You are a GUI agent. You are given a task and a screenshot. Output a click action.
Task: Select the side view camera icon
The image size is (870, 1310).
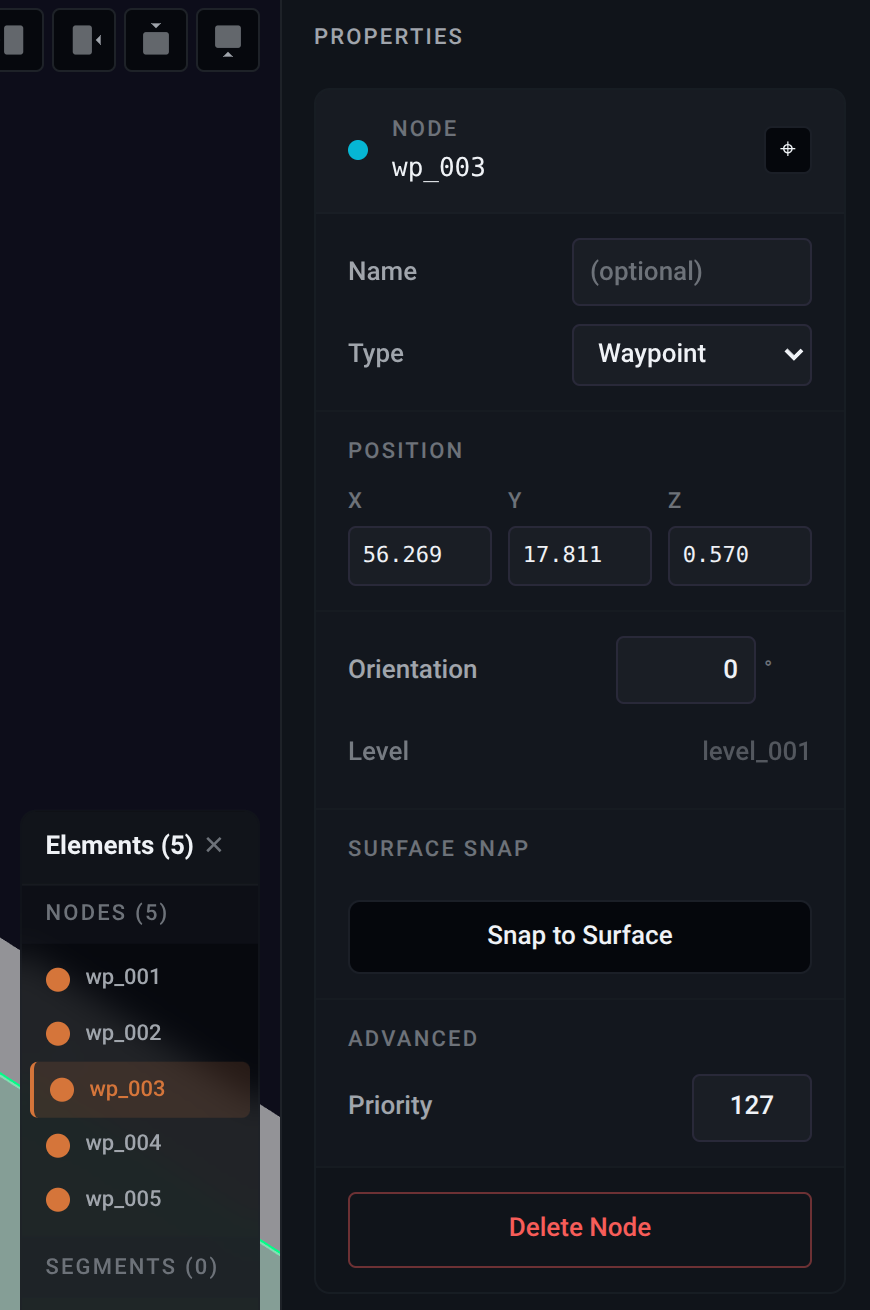click(x=84, y=40)
